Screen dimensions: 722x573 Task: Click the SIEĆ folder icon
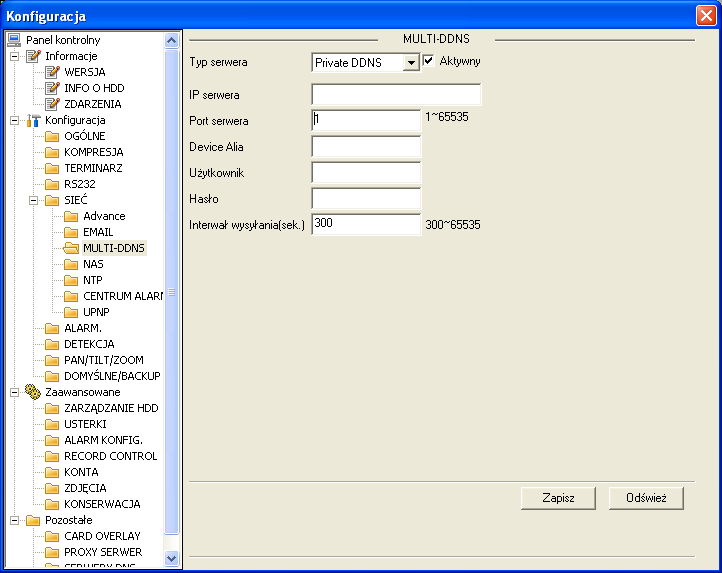click(x=52, y=200)
